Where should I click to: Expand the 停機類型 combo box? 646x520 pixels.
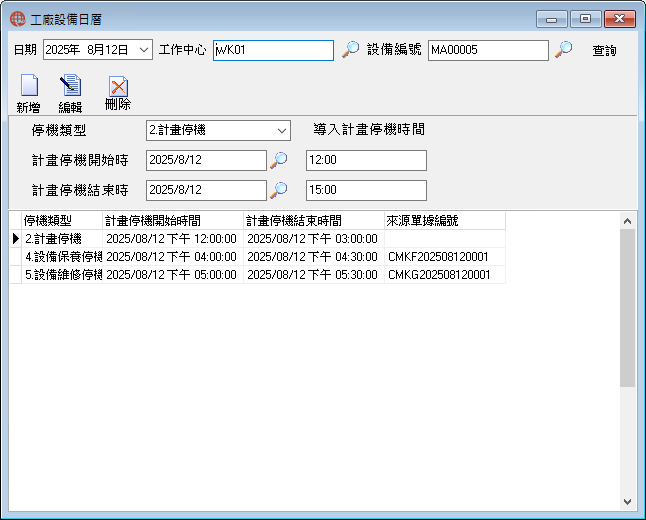pyautogui.click(x=282, y=131)
